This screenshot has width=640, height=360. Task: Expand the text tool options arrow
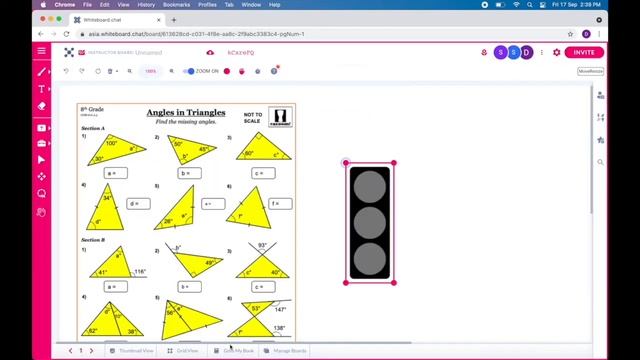pos(49,89)
